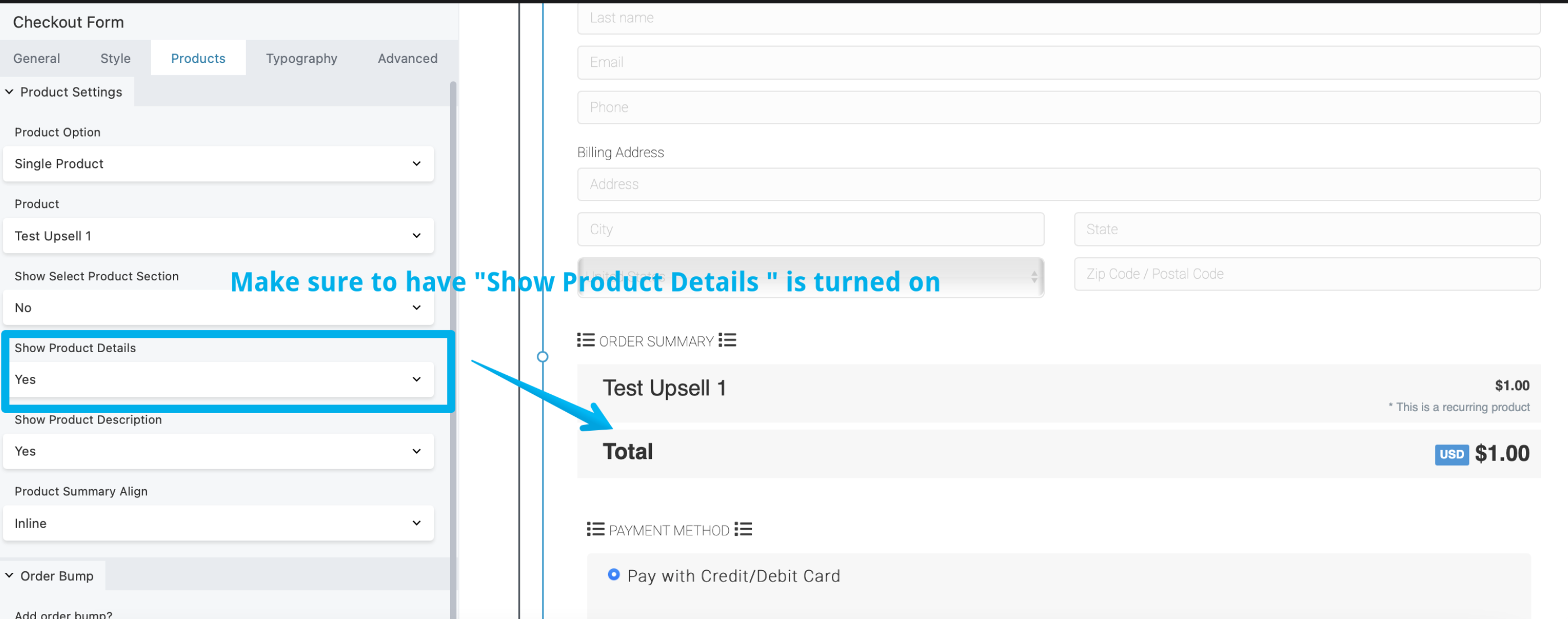Open the Show Product Details dropdown

[218, 379]
